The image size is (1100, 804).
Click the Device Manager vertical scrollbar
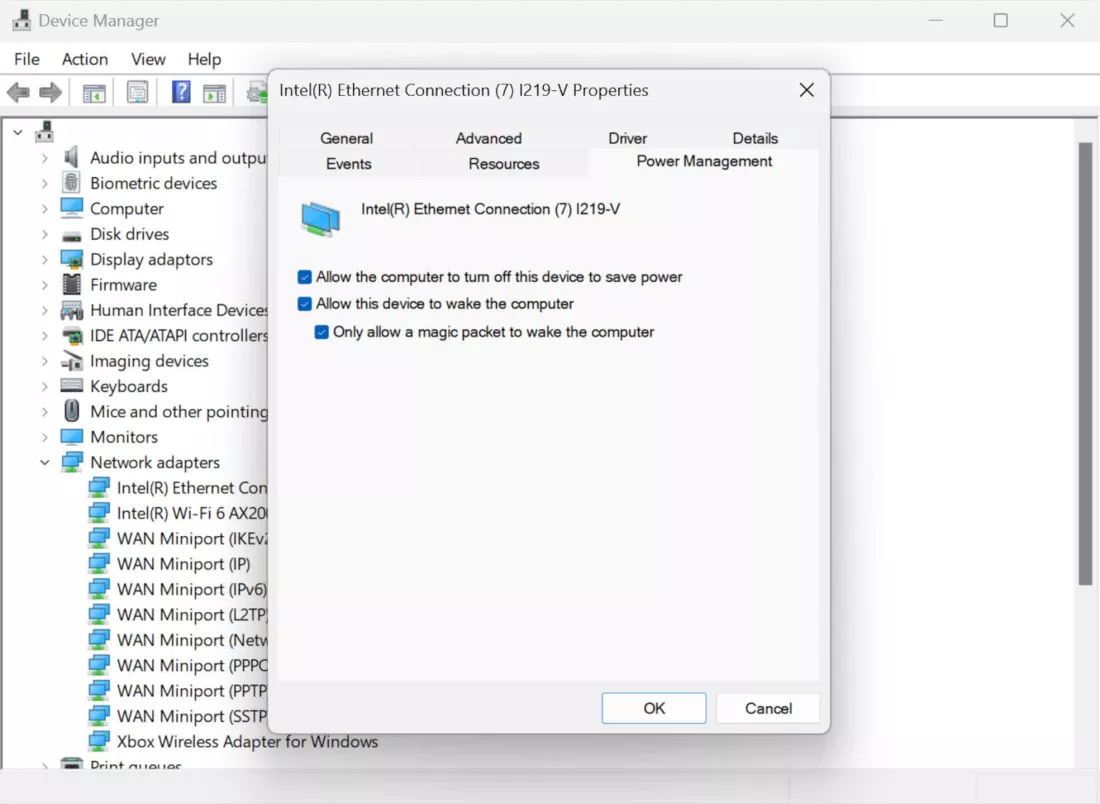pyautogui.click(x=1085, y=360)
